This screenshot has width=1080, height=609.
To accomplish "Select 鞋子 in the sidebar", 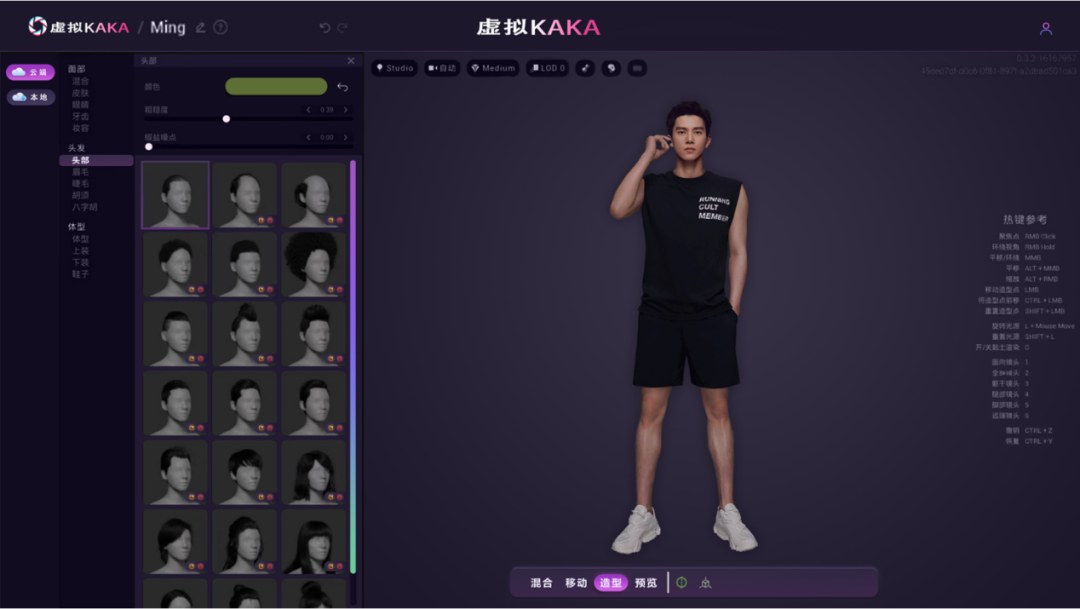I will pyautogui.click(x=81, y=274).
